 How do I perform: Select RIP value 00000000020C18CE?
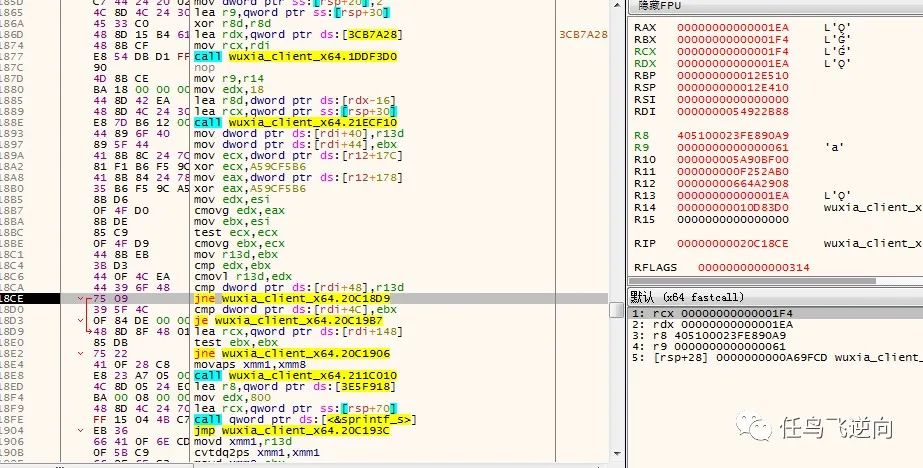pyautogui.click(x=733, y=243)
